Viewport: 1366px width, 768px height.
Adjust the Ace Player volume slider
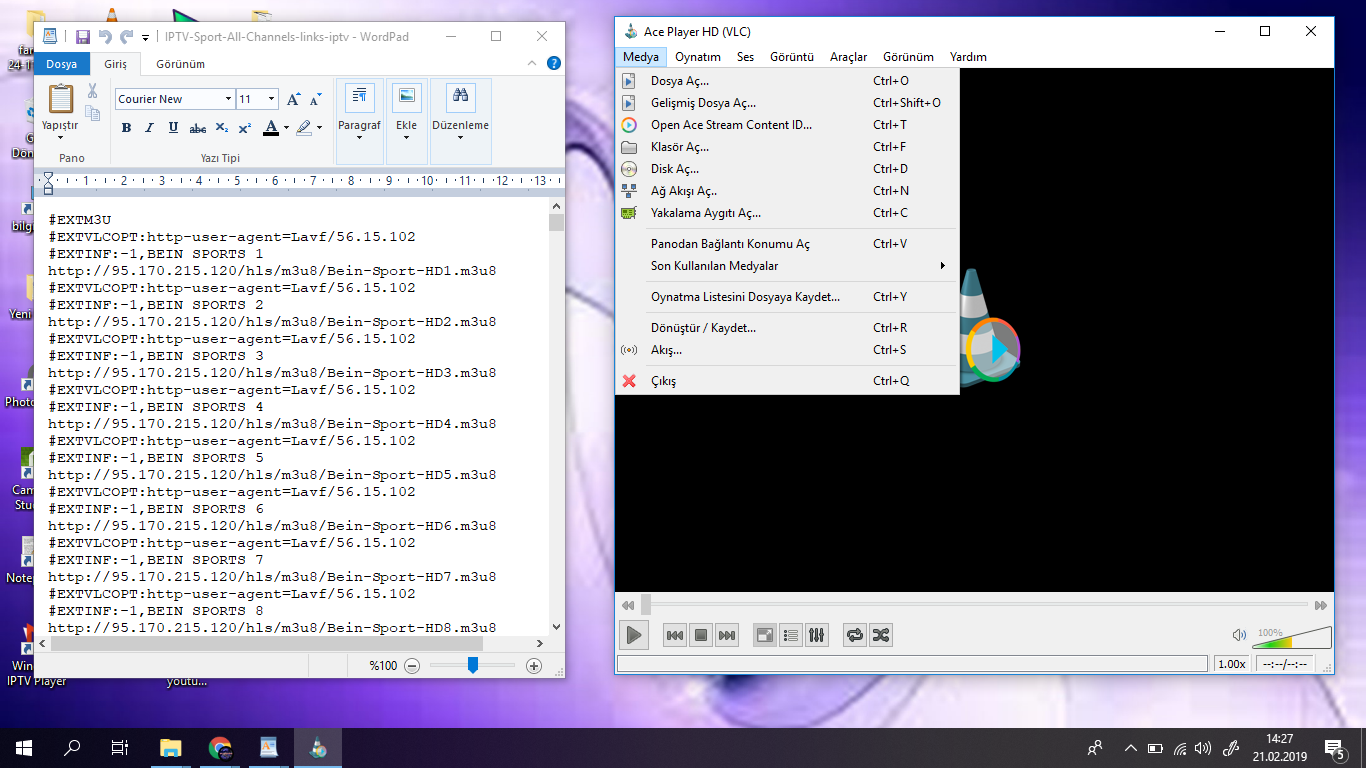[1291, 637]
